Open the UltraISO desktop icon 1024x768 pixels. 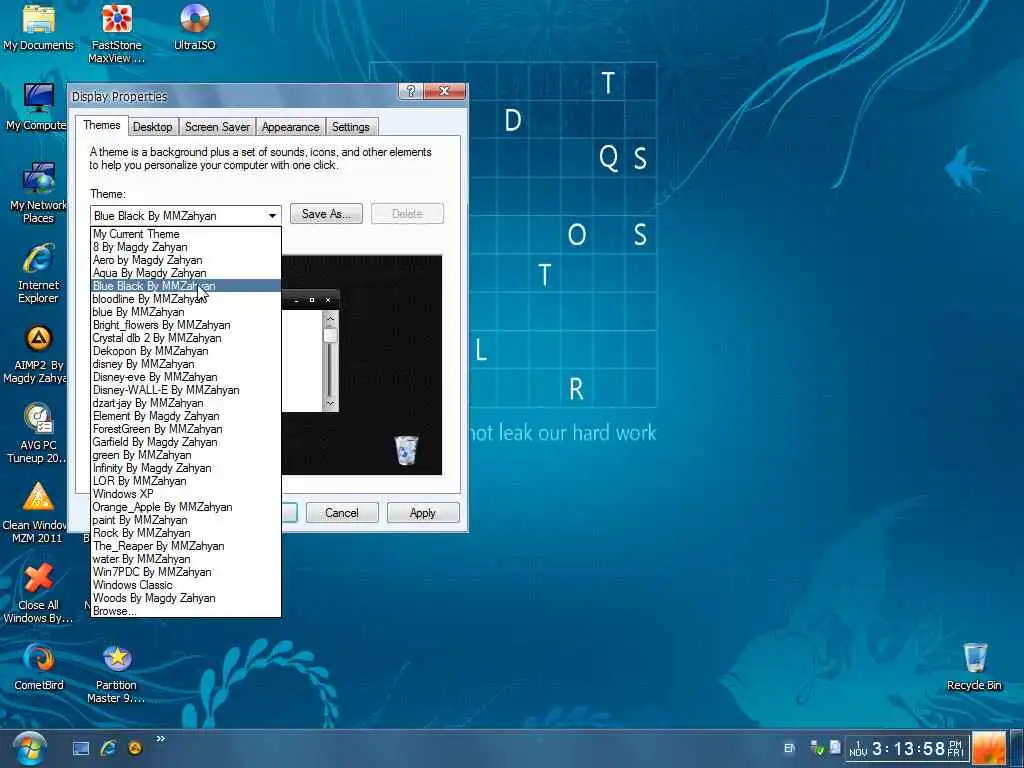click(x=195, y=27)
